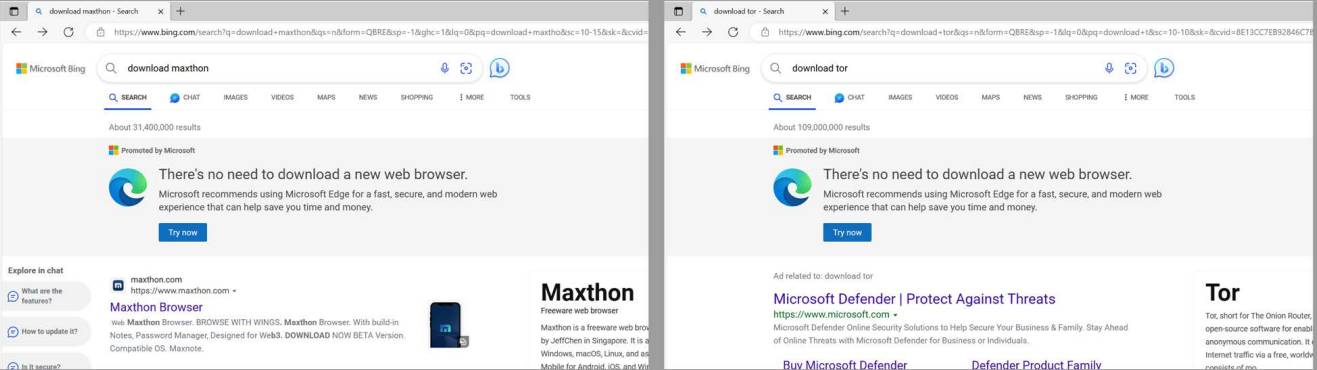
Task: Click the tor window address bar URL
Action: [x=1045, y=32]
